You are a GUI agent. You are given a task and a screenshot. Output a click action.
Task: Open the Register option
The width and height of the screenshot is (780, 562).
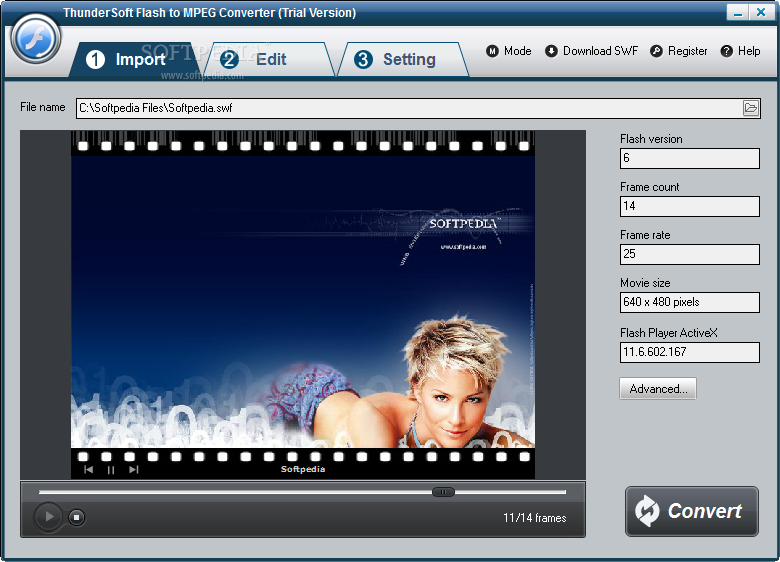679,51
